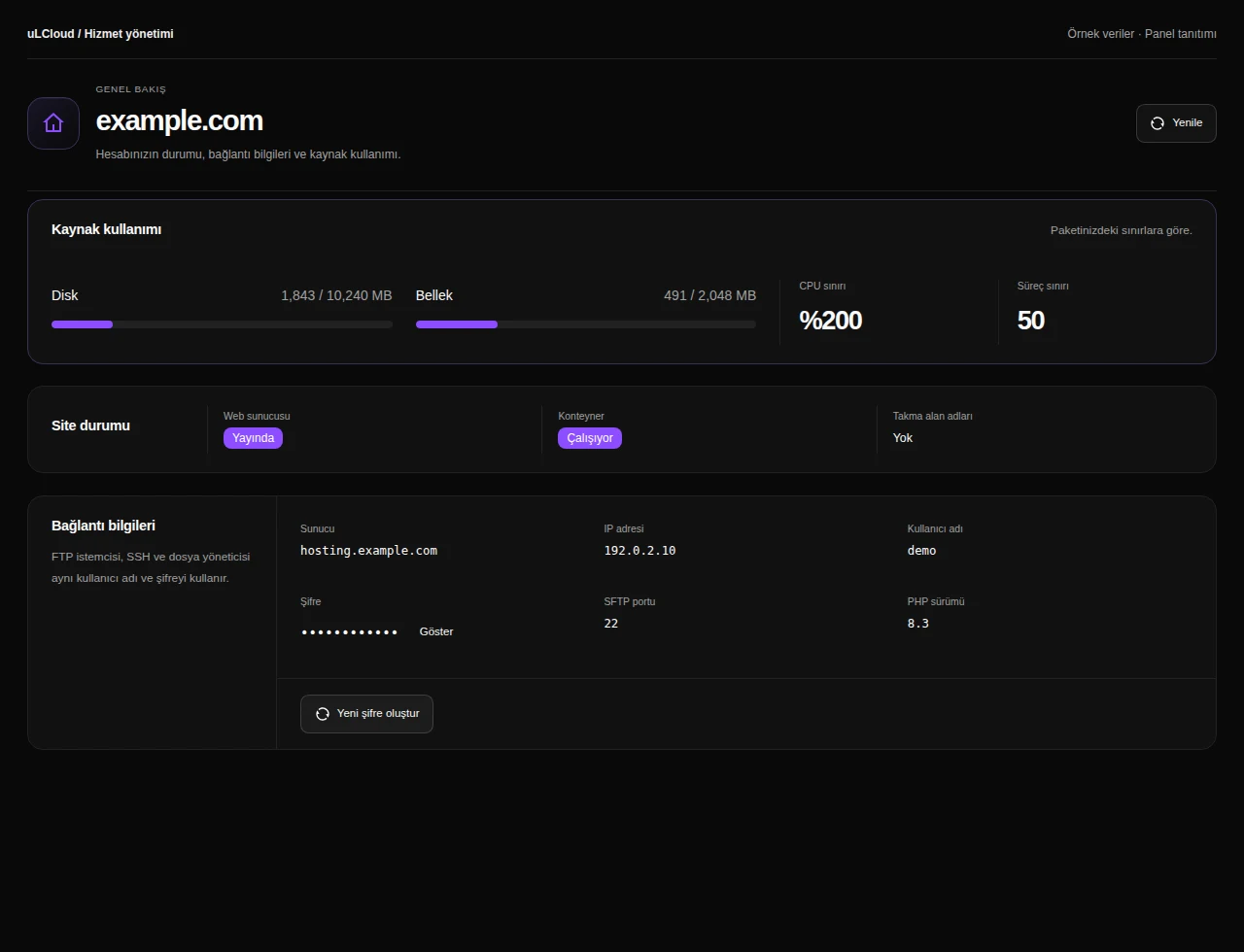Generate a new password with Yeni şifre oluştur

click(x=366, y=714)
